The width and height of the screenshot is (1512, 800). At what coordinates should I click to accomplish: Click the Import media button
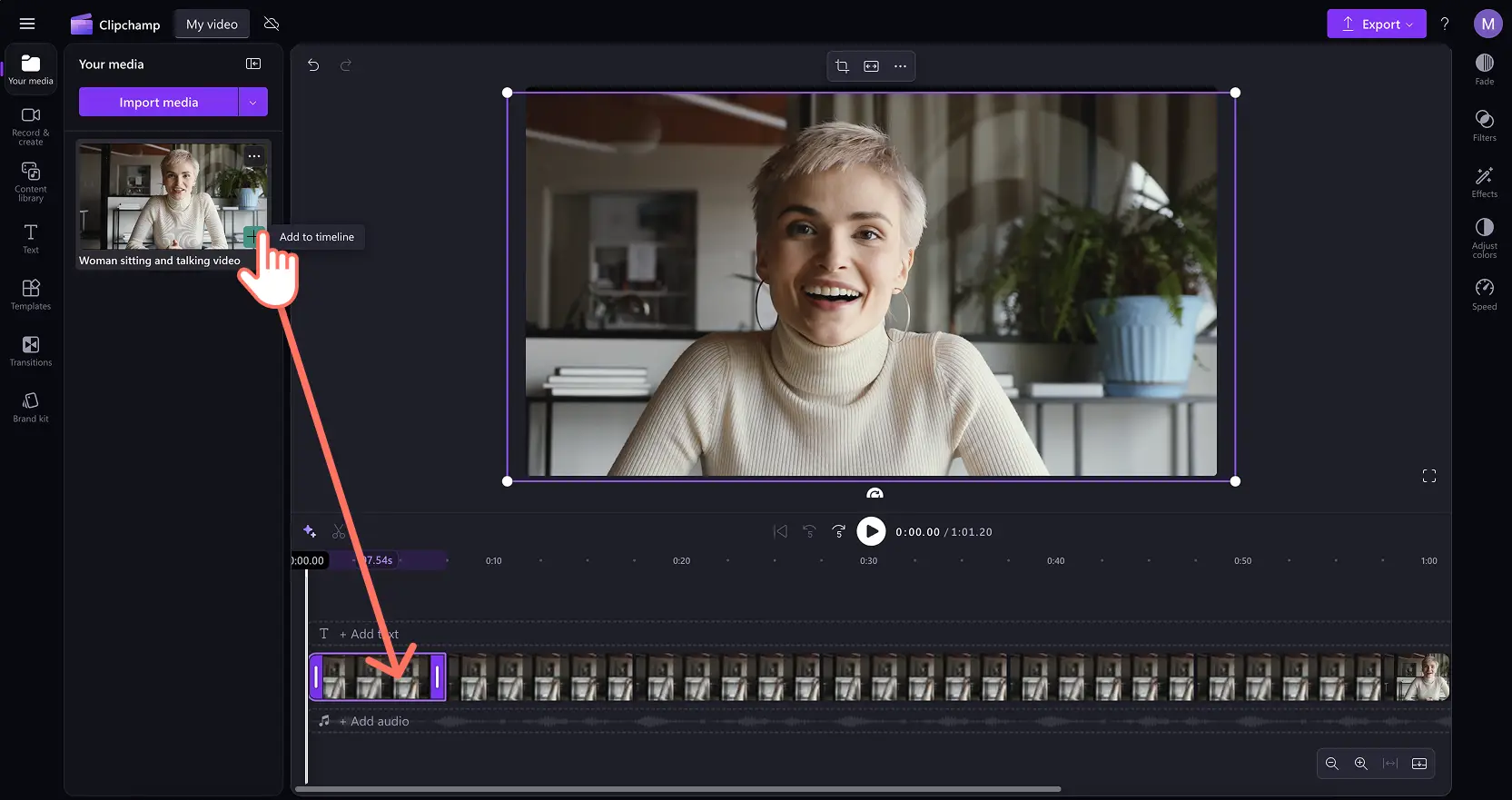point(159,102)
